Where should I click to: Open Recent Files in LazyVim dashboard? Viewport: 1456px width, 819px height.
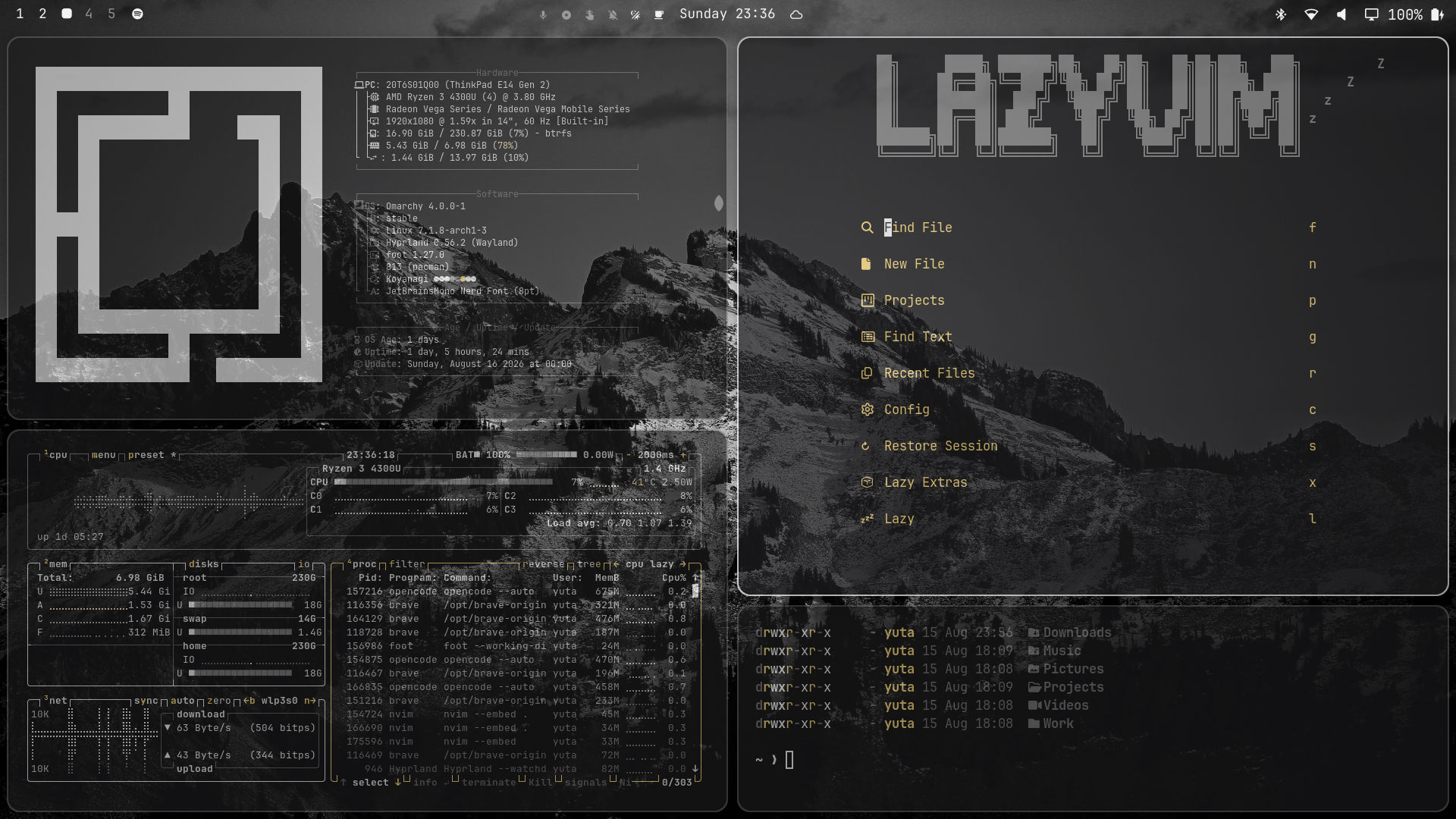point(929,373)
